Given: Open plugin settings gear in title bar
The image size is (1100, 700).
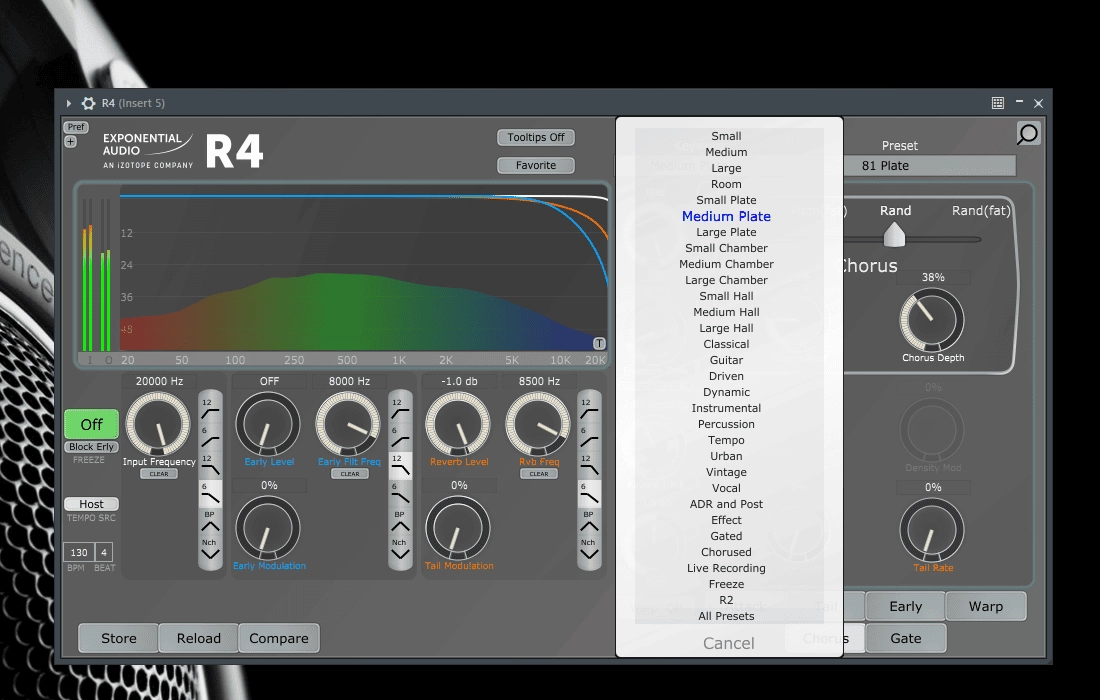Looking at the screenshot, I should coord(88,103).
